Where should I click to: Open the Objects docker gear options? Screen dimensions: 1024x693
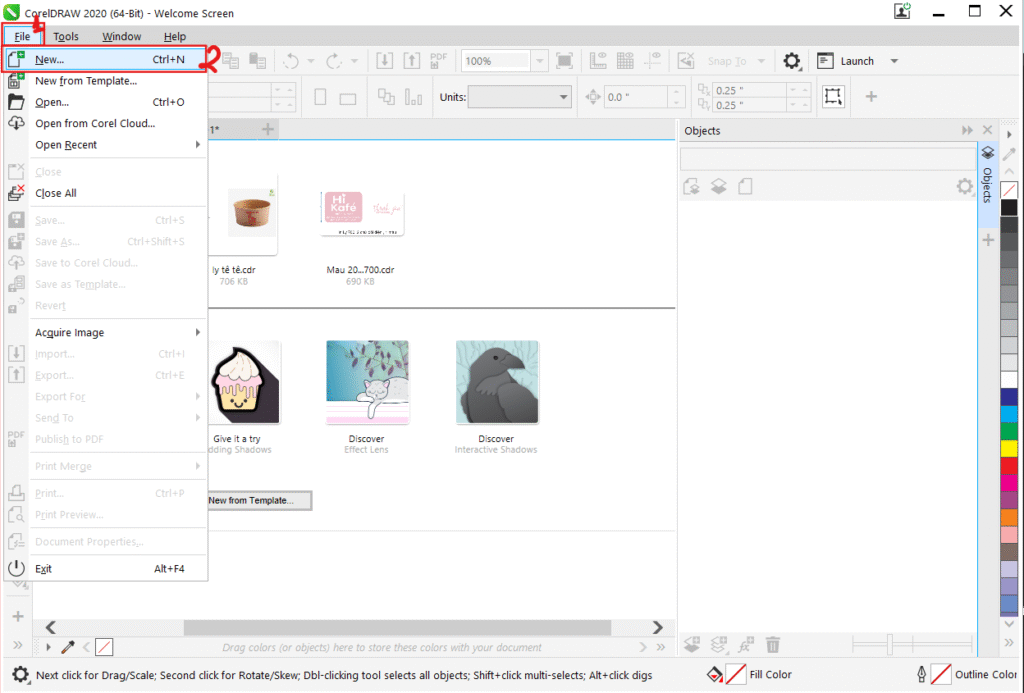point(965,187)
